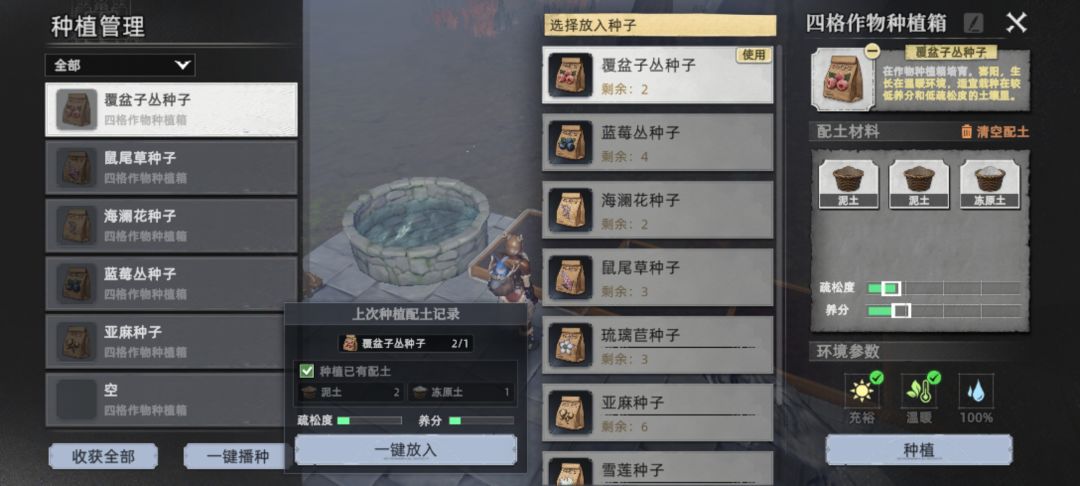Remove seed using the minus icon on seed bag
This screenshot has width=1080, height=486.
872,51
